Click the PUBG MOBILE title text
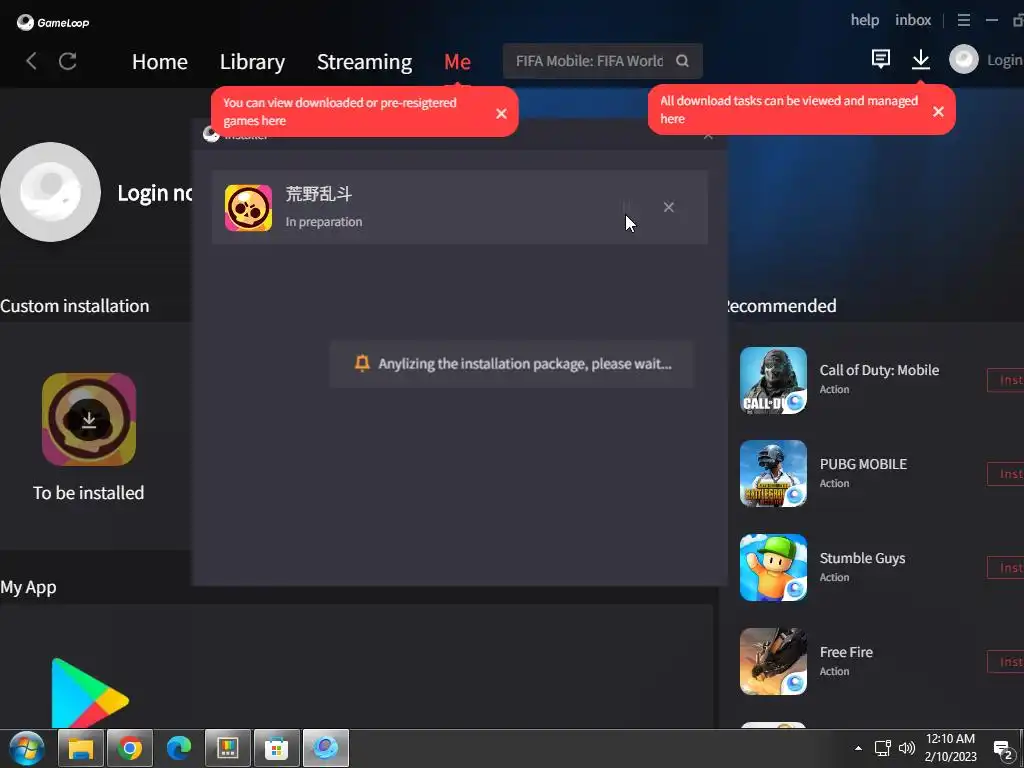The width and height of the screenshot is (1024, 768). [x=863, y=464]
